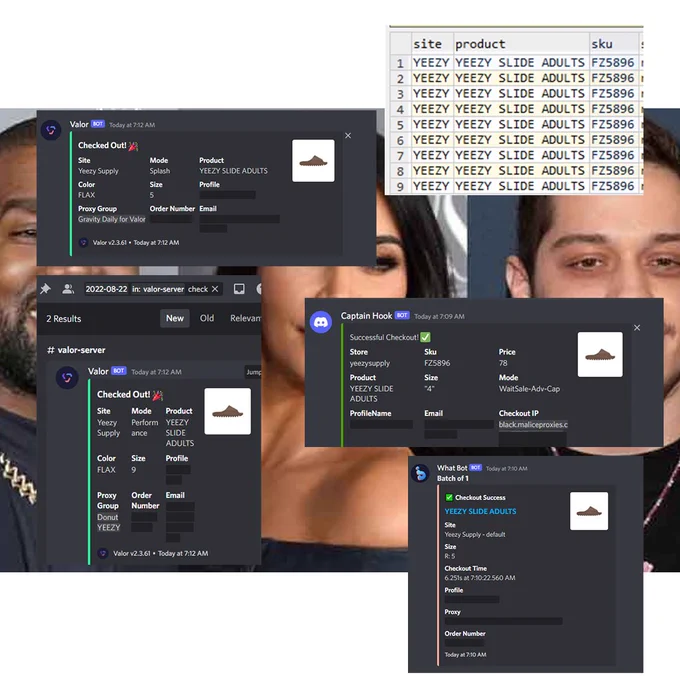Click the Gravity Daily for Valor proxy group
680x680 pixels.
pyautogui.click(x=112, y=219)
